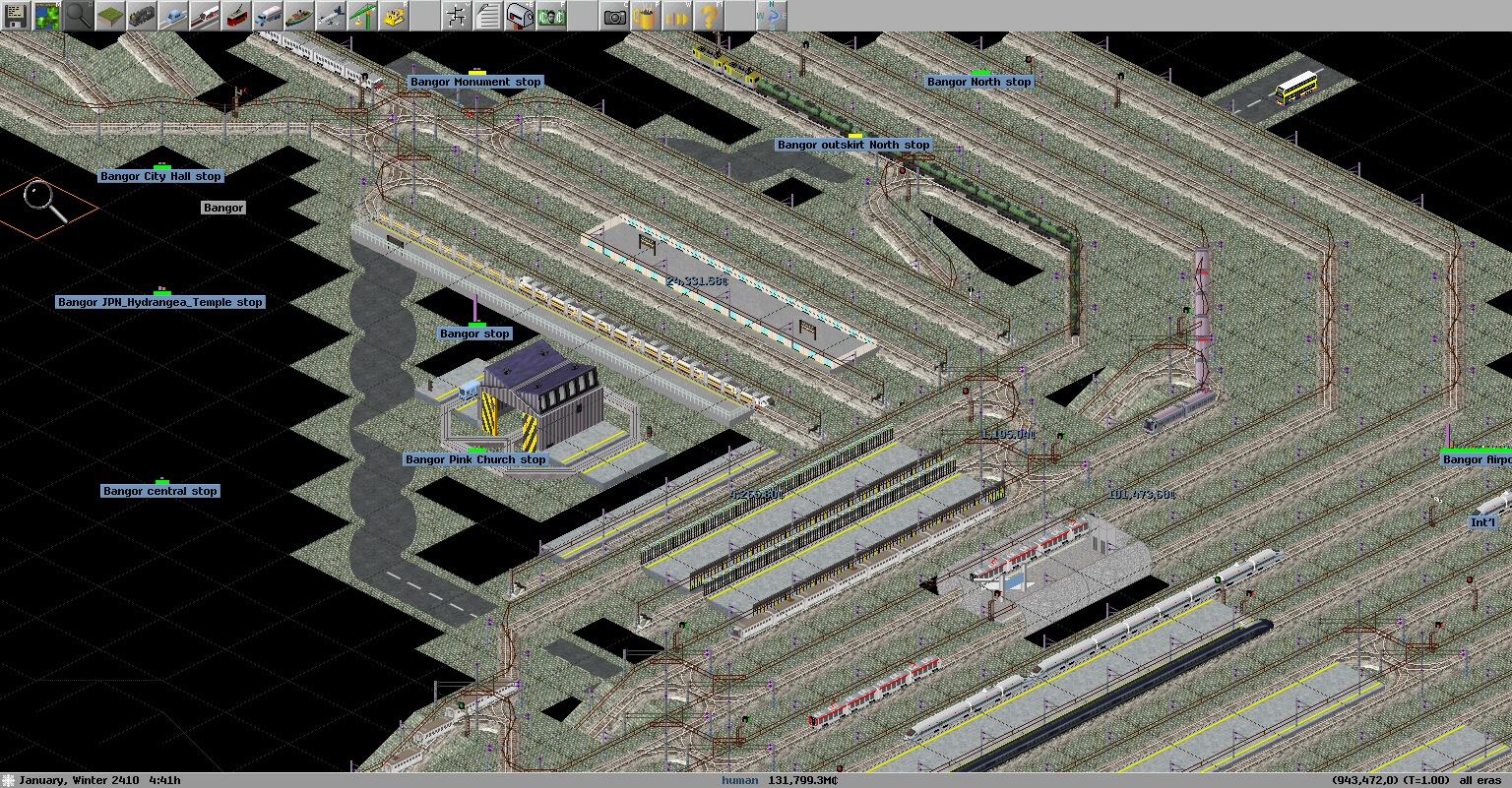This screenshot has height=788, width=1512.
Task: Open the mailbox messages icon
Action: [520, 16]
